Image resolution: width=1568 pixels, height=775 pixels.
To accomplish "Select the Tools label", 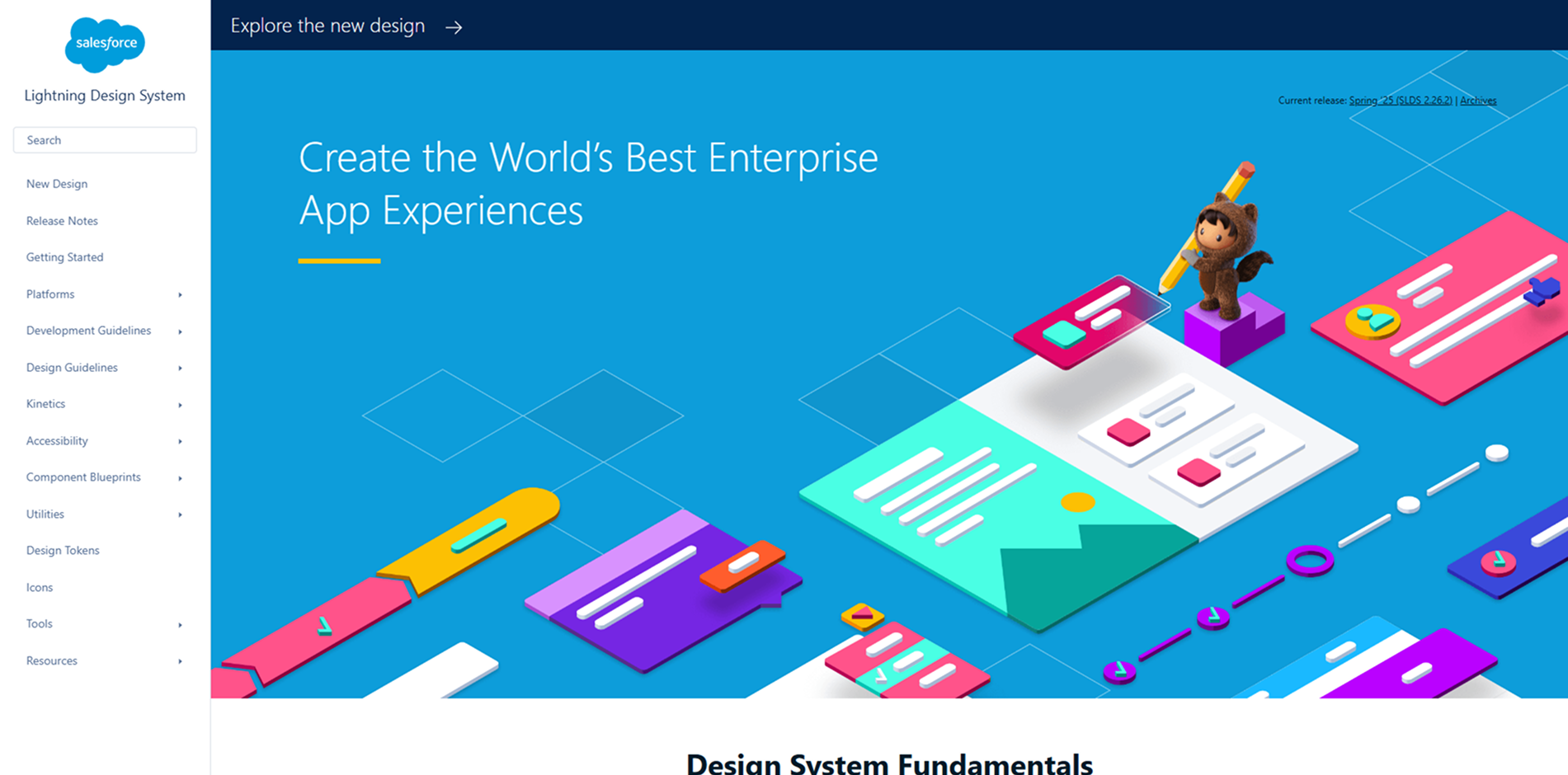I will point(39,624).
